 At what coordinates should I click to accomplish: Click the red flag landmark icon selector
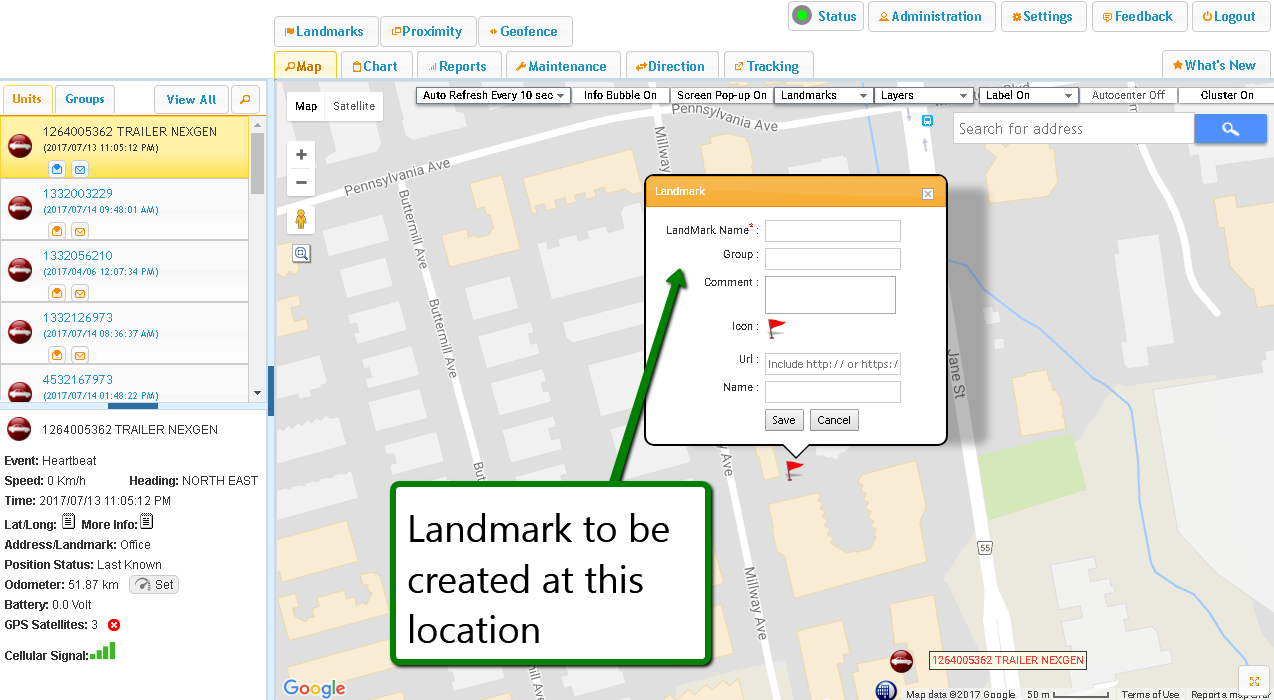[777, 328]
